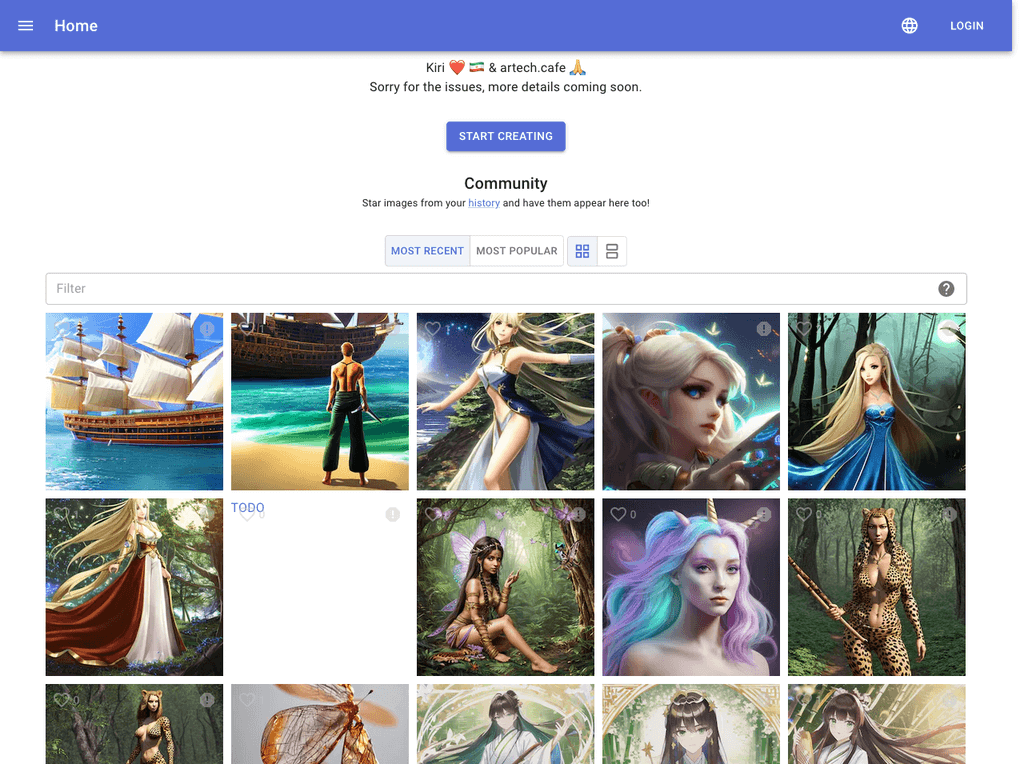Like the blue dress forest girl image
1024x764 pixels.
(x=803, y=329)
